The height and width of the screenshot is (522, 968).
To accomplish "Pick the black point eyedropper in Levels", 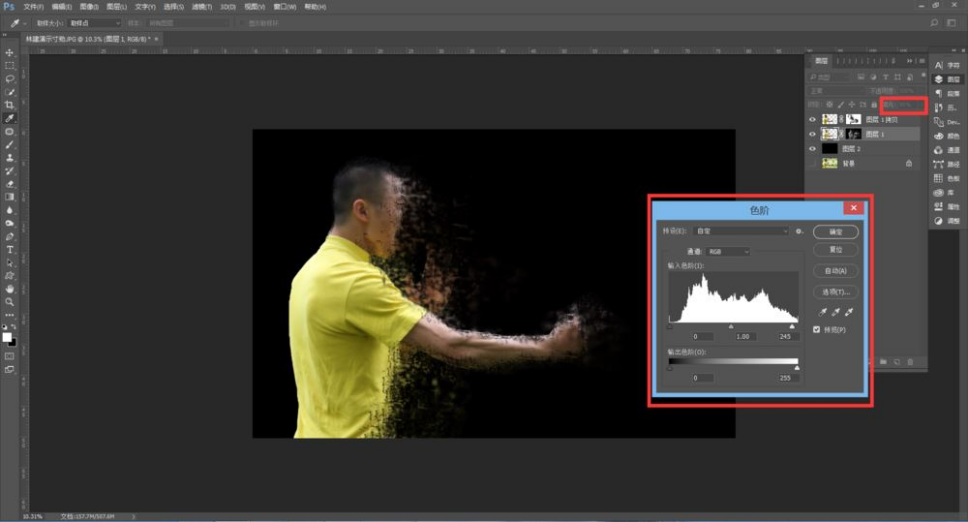I will (x=822, y=312).
